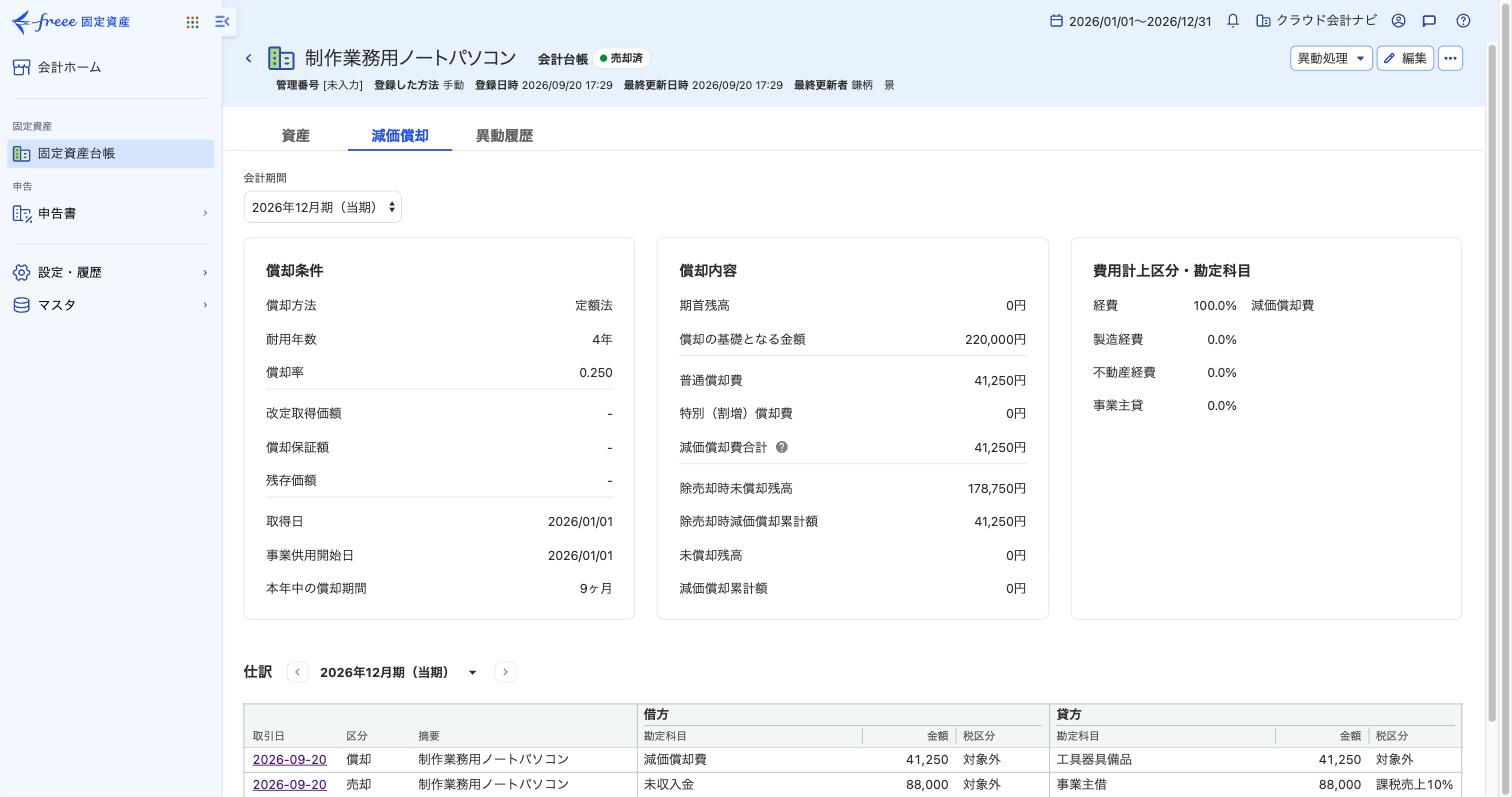The width and height of the screenshot is (1512, 797).
Task: Open the calendar icon for the fiscal period
Action: pos(1056,21)
